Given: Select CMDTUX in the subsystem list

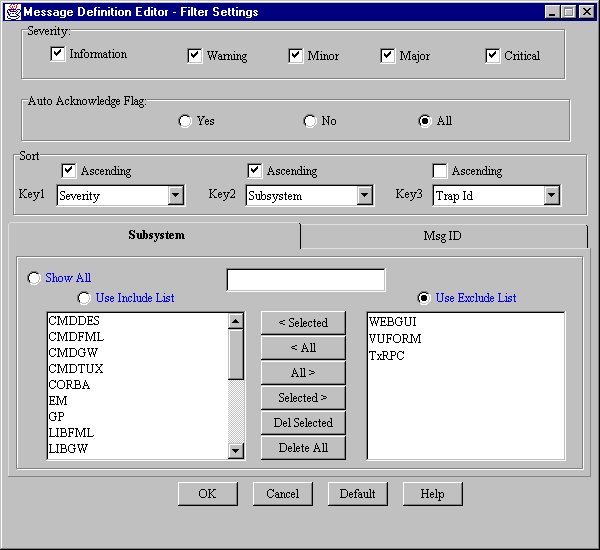Looking at the screenshot, I should point(138,369).
